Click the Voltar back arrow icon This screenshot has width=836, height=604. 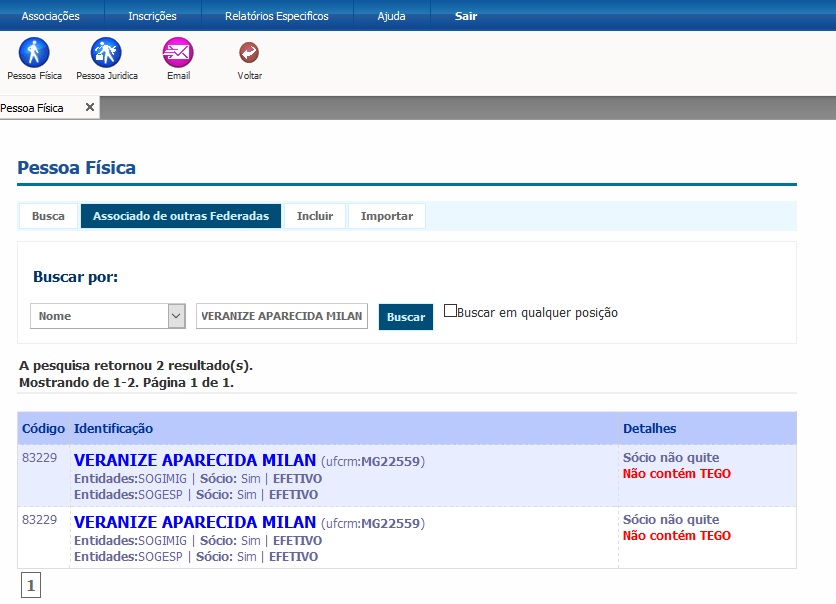coord(249,53)
